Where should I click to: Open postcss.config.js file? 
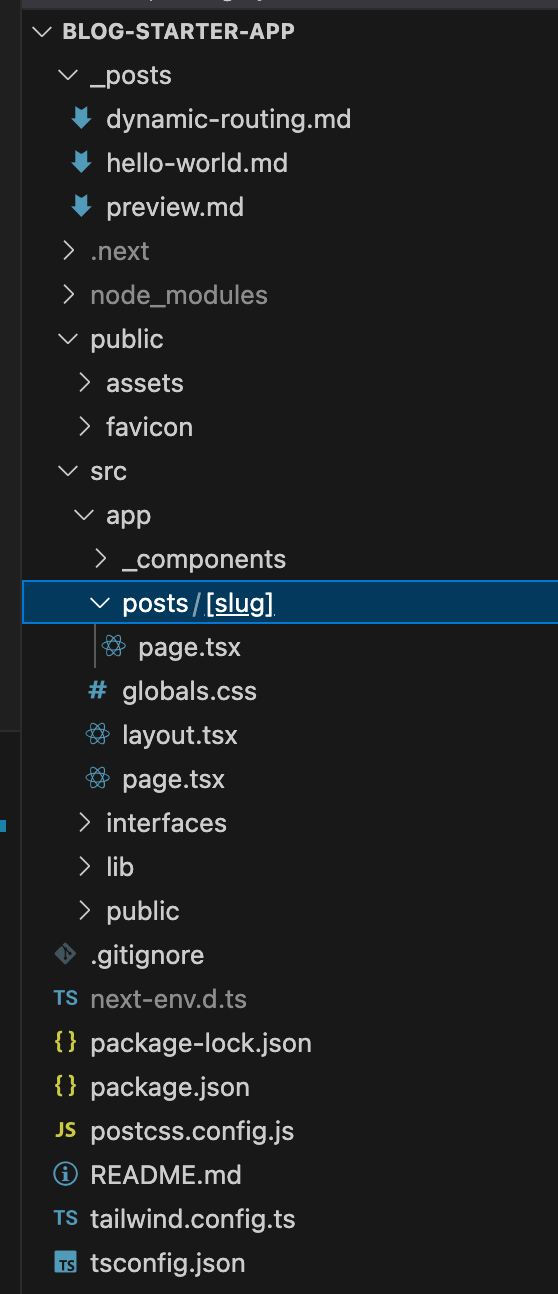[x=192, y=1131]
